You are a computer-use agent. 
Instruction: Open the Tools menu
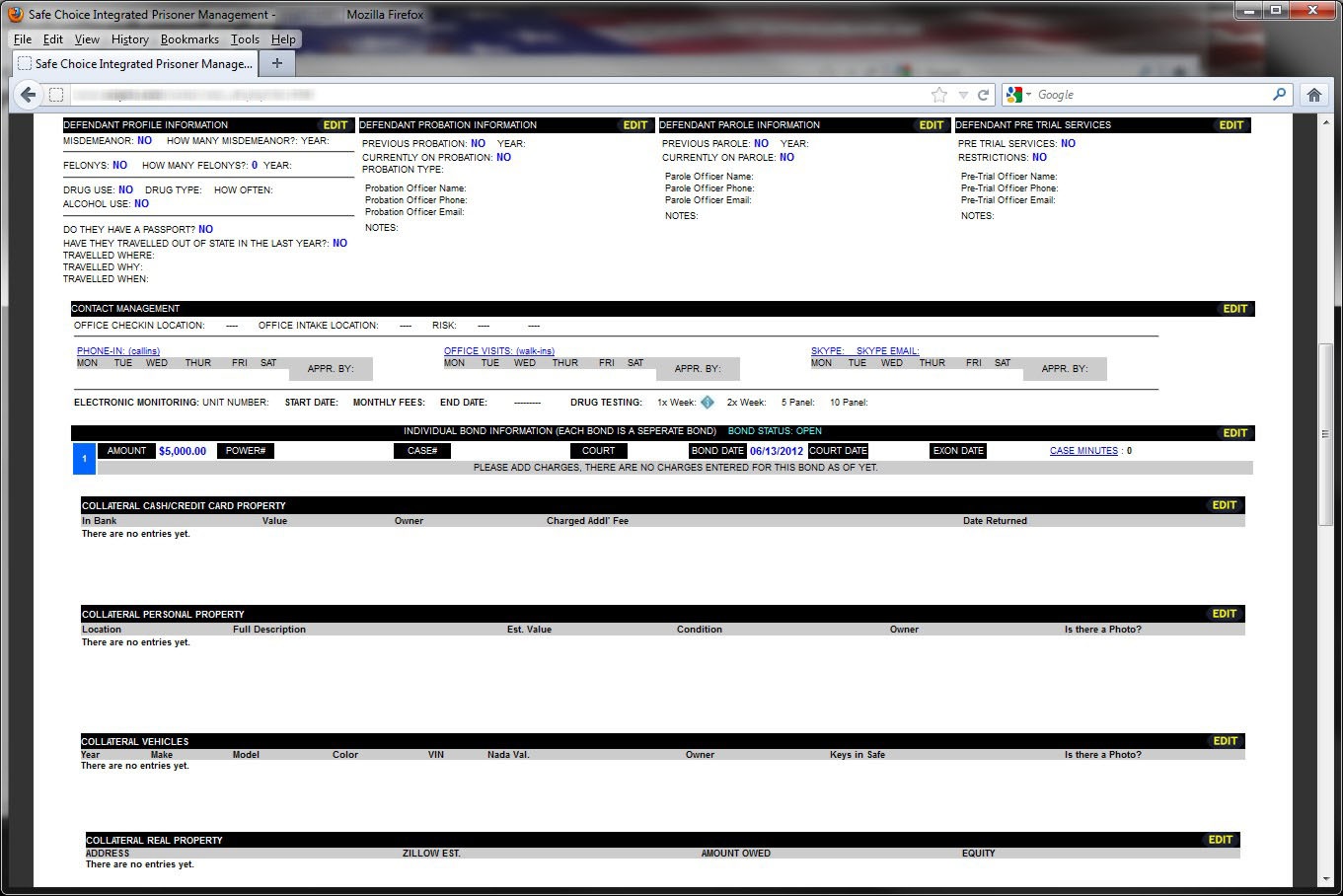coord(245,39)
